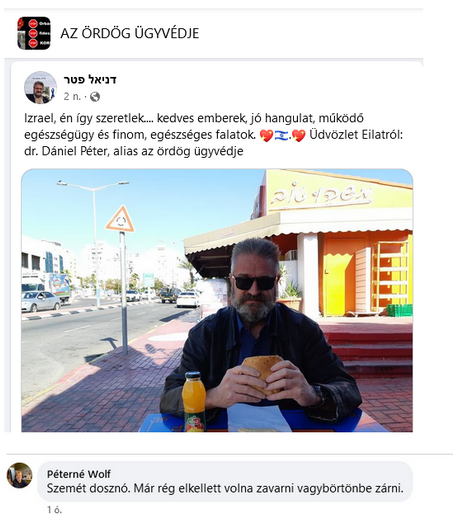Click the first sparkling heart emoji
The height and width of the screenshot is (524, 457).
(266, 135)
